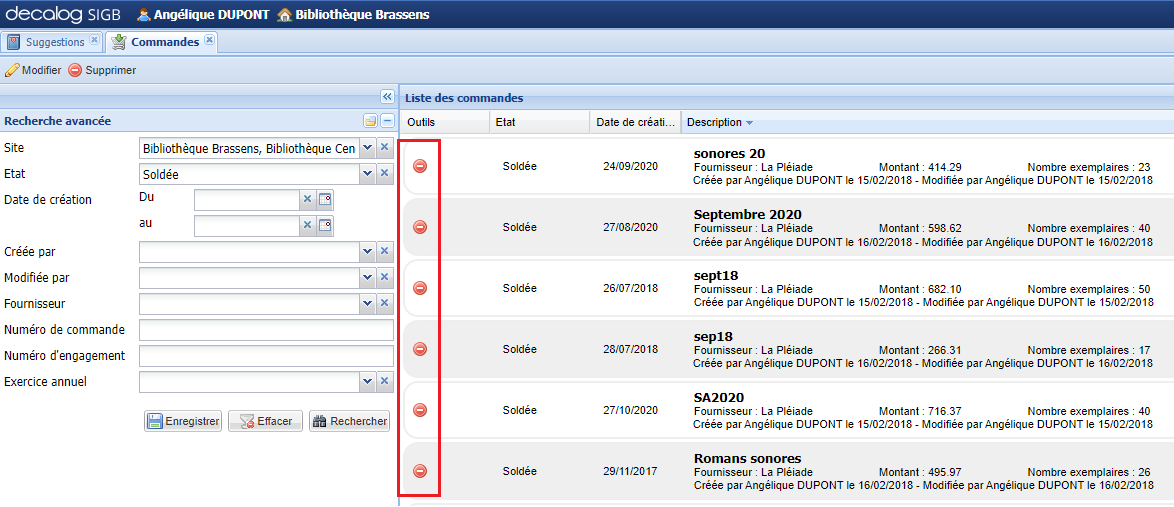This screenshot has width=1174, height=507.
Task: Click the red delete icon for sonores 20
Action: tap(420, 166)
